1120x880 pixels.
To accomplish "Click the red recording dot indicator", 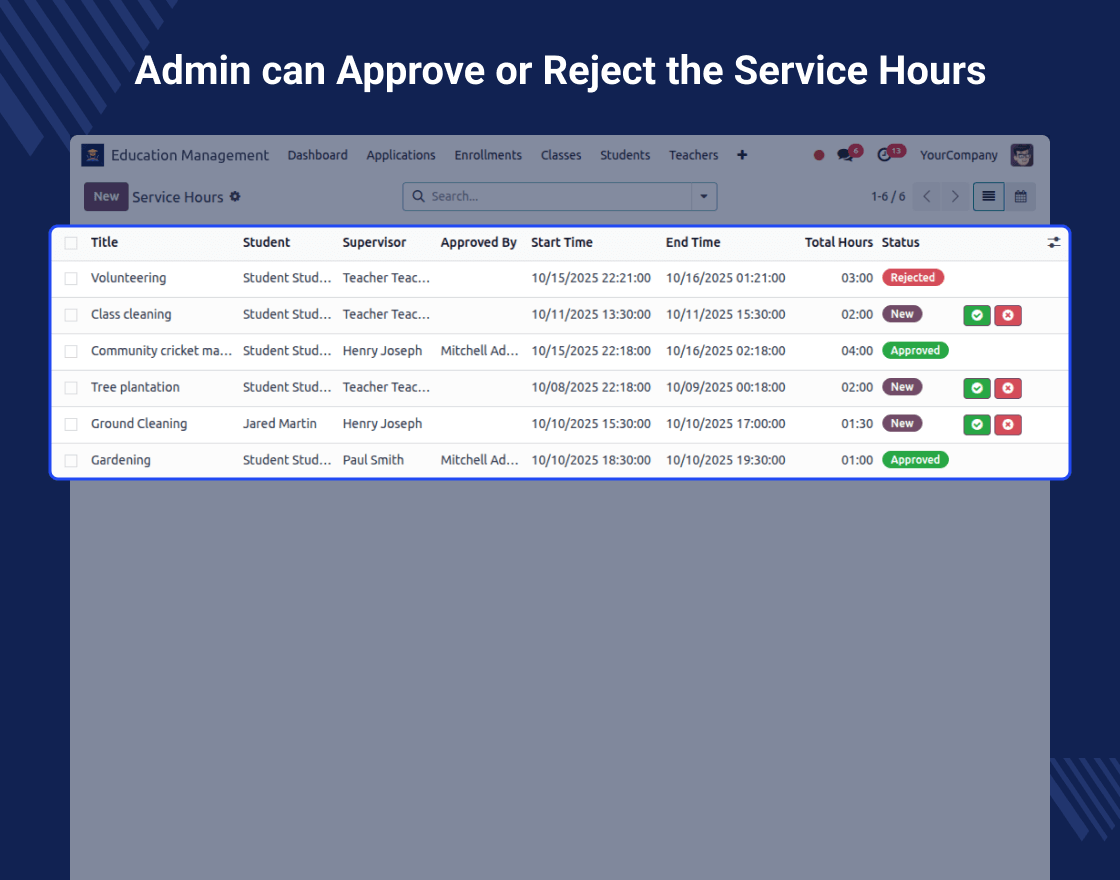I will (x=819, y=155).
